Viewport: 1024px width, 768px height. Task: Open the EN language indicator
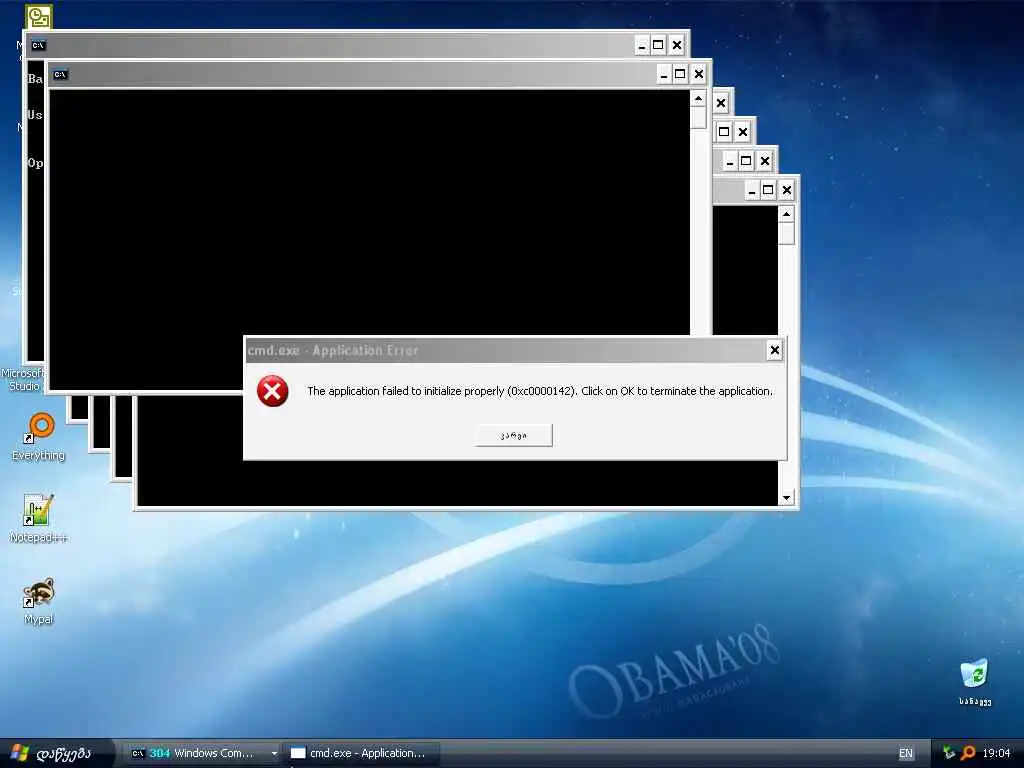click(905, 753)
